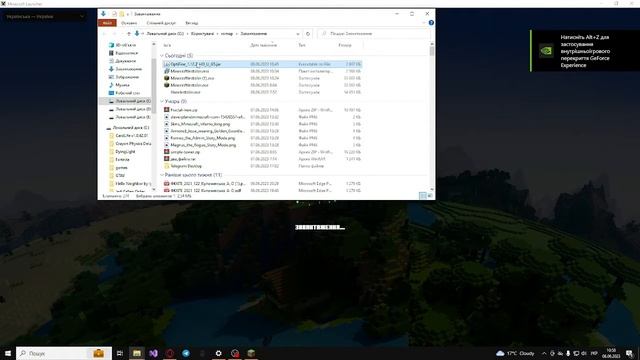This screenshot has width=640, height=360.
Task: Open Task View on the taskbar
Action: point(120,353)
